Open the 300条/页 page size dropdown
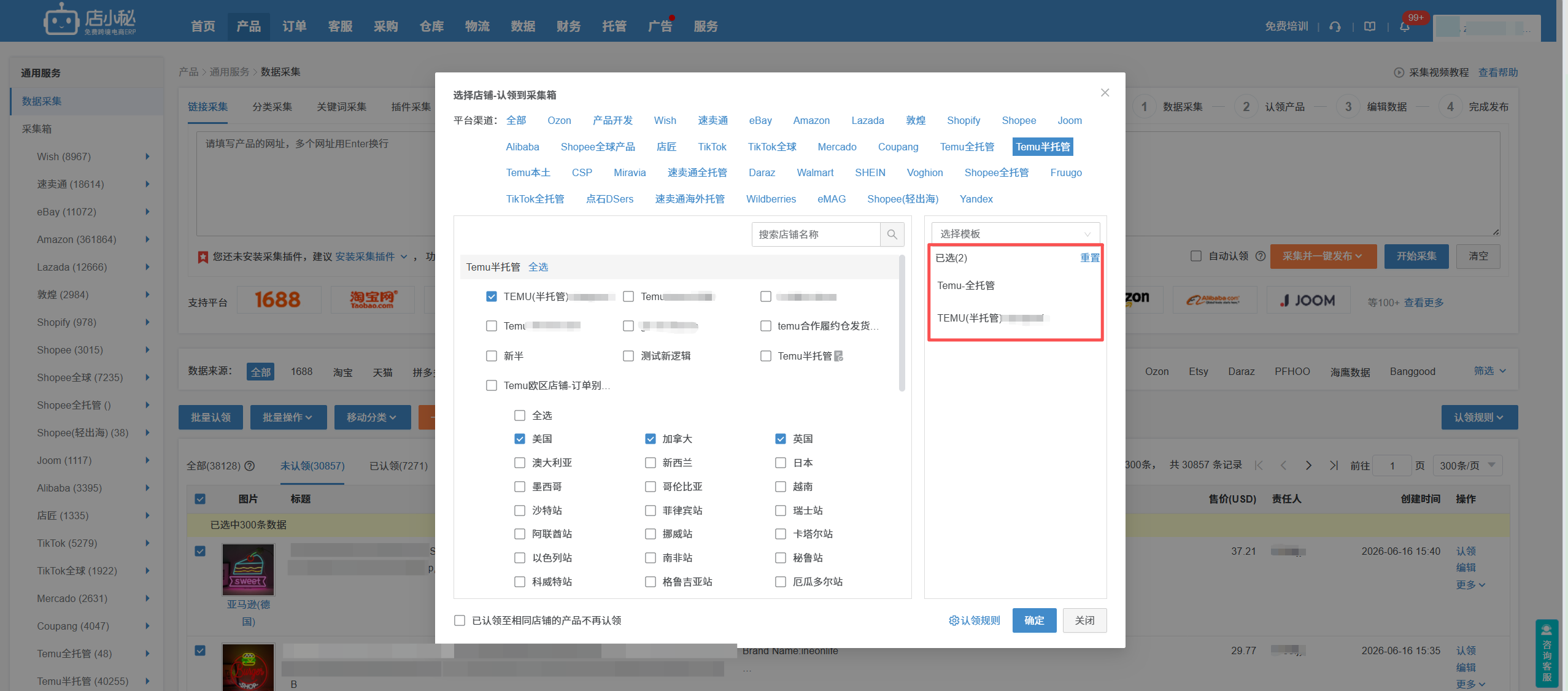This screenshot has height=691, width=1568. point(1467,465)
